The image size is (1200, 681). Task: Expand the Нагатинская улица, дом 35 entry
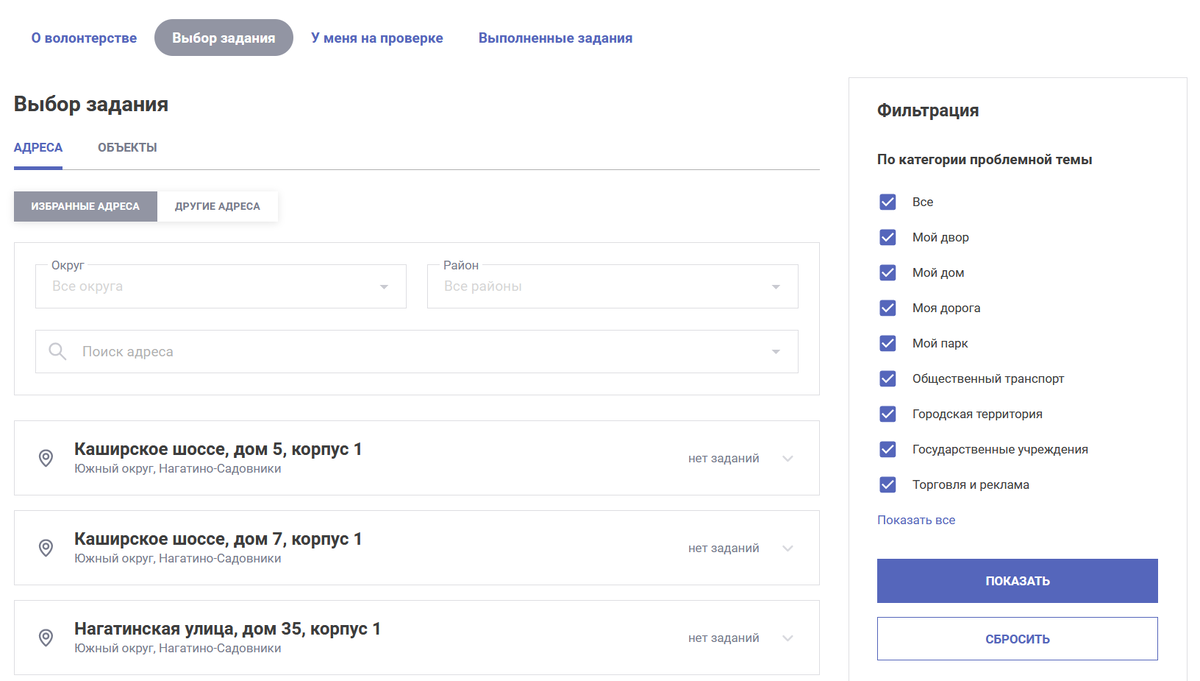(x=787, y=637)
